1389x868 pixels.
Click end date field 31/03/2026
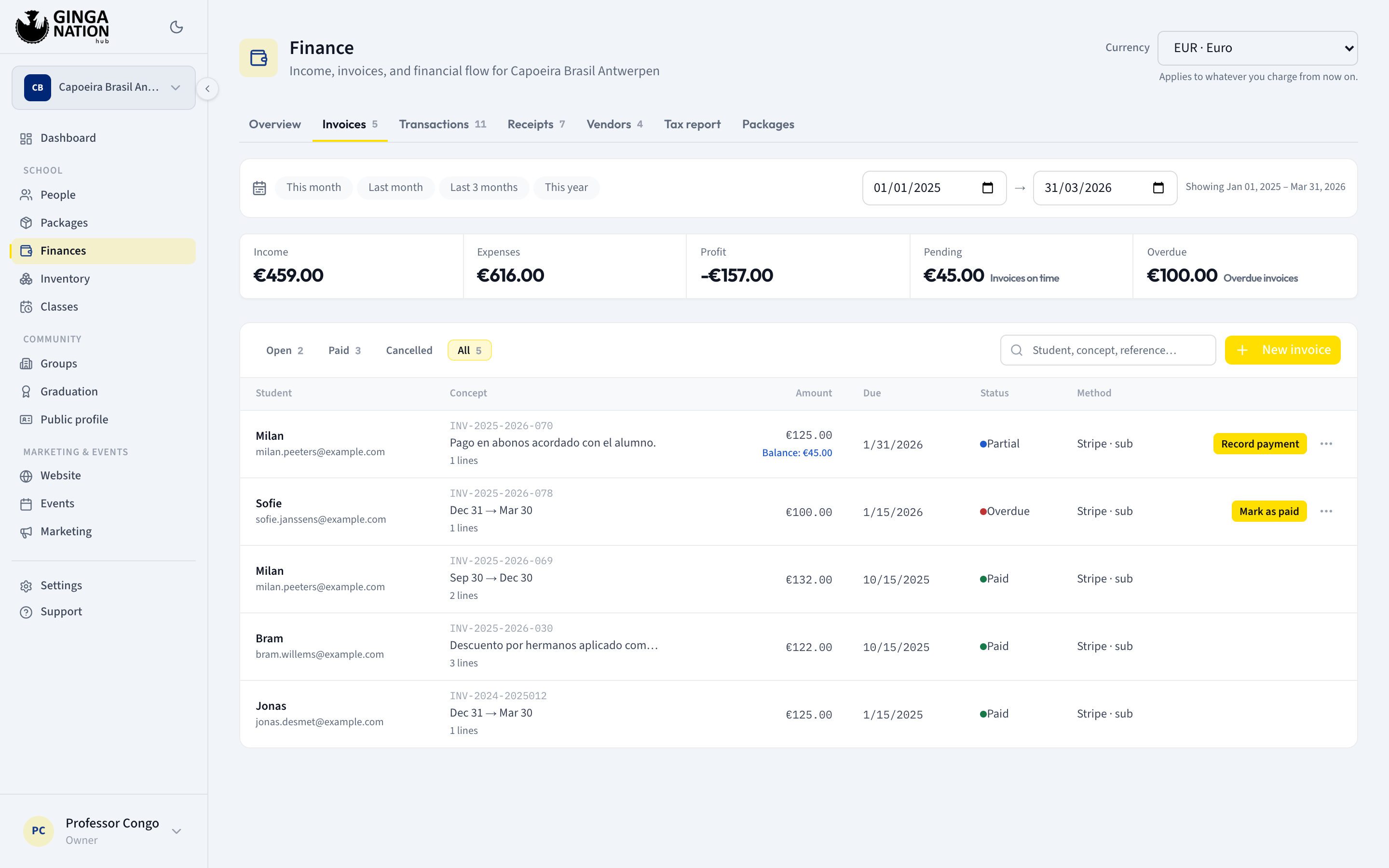tap(1105, 188)
